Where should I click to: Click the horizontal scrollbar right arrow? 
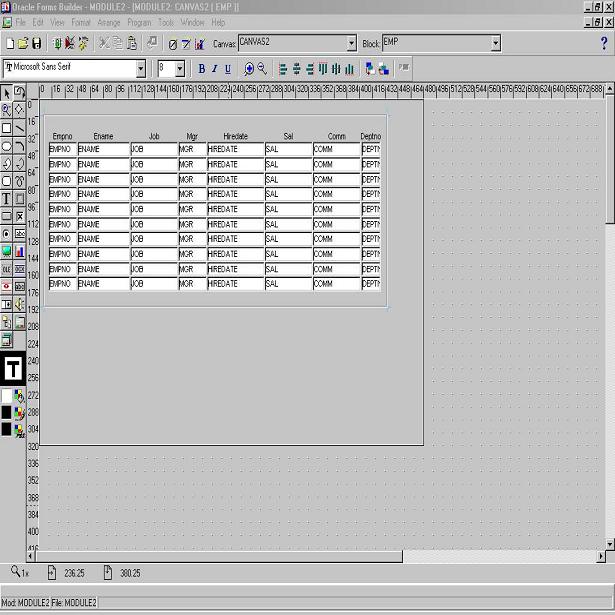[x=601, y=556]
